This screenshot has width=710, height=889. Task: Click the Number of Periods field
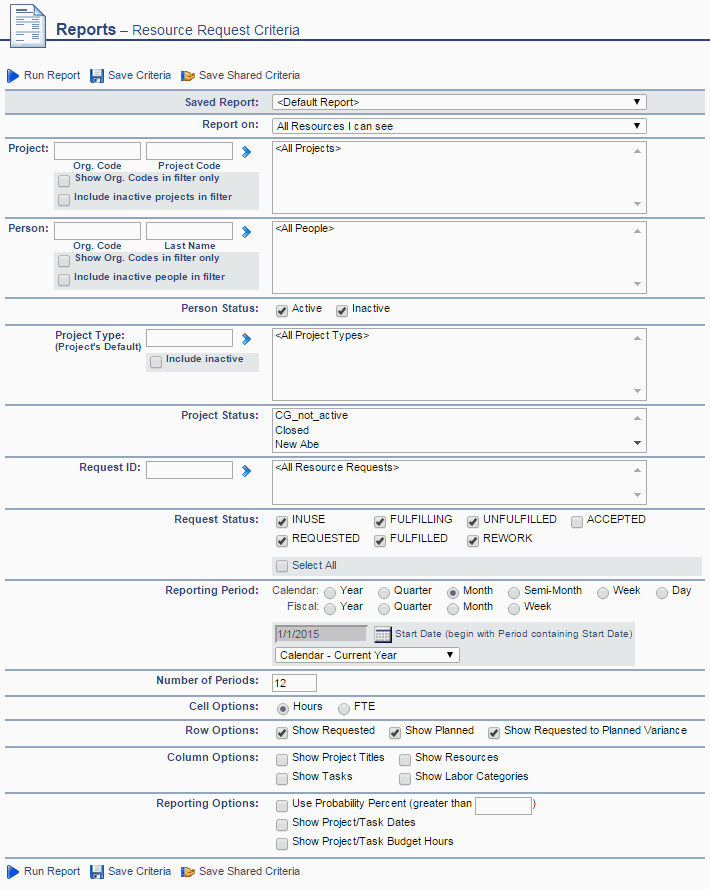294,683
